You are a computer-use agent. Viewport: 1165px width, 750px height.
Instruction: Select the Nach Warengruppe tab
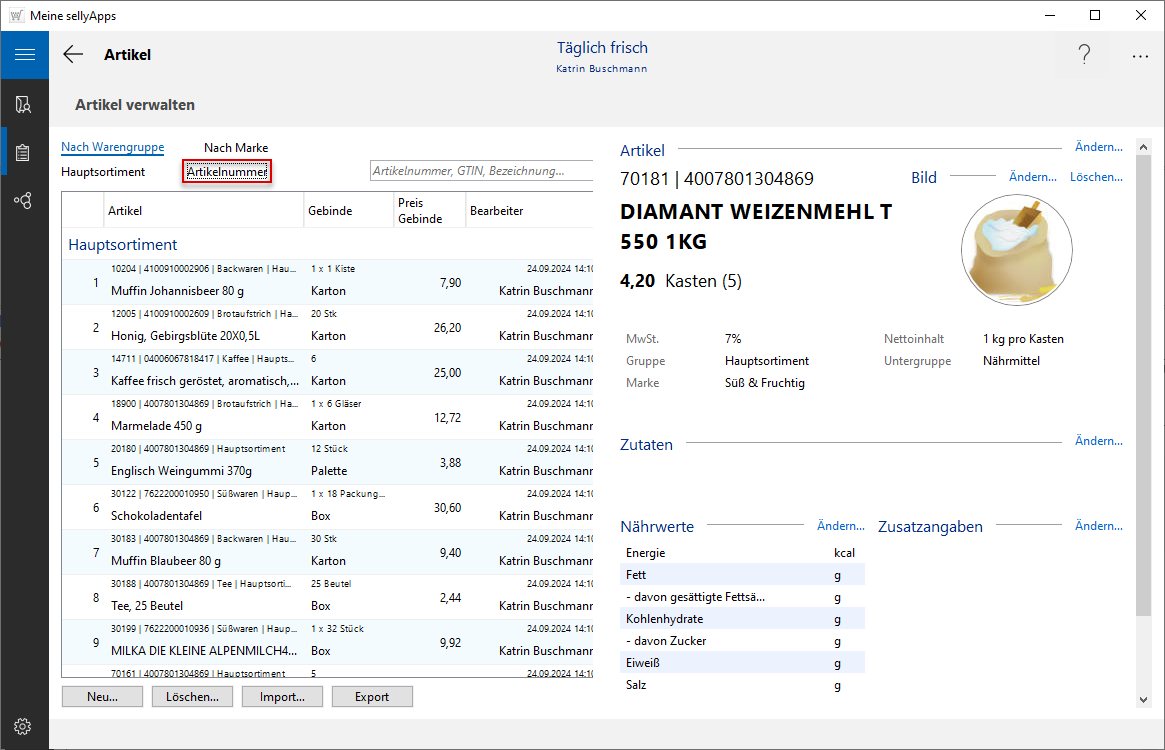point(112,148)
